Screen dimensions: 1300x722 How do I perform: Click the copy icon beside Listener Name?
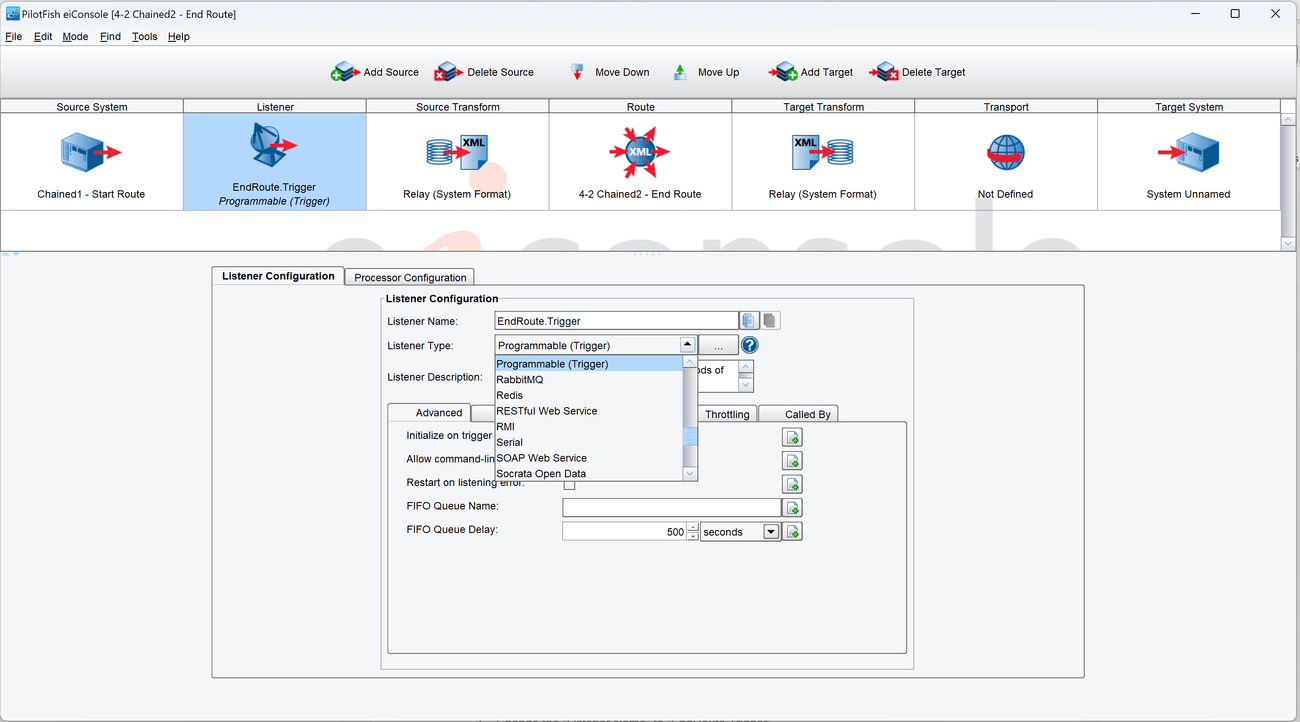pos(749,321)
